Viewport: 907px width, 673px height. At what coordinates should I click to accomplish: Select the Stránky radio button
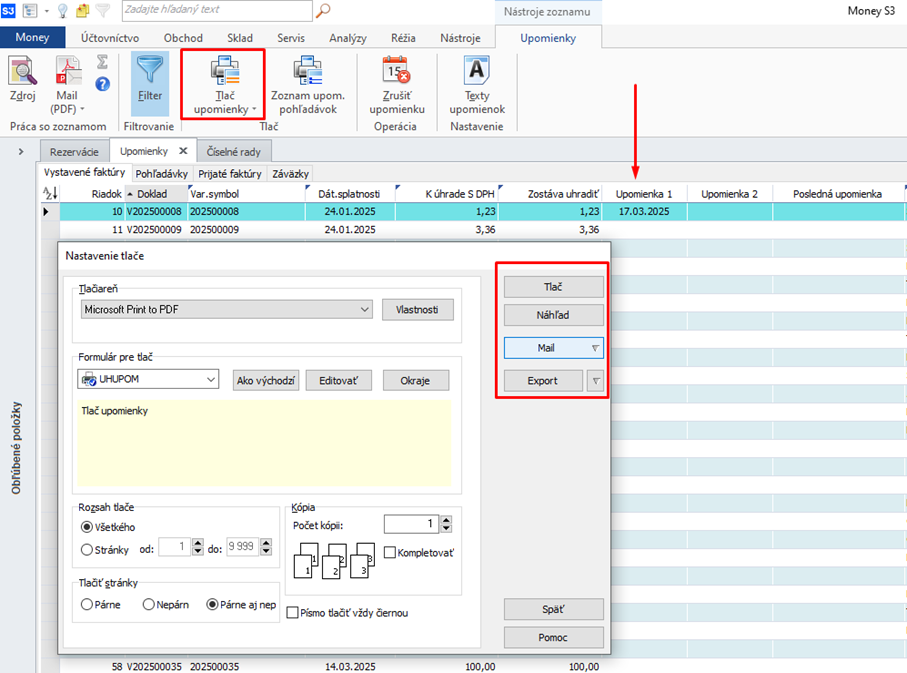87,548
